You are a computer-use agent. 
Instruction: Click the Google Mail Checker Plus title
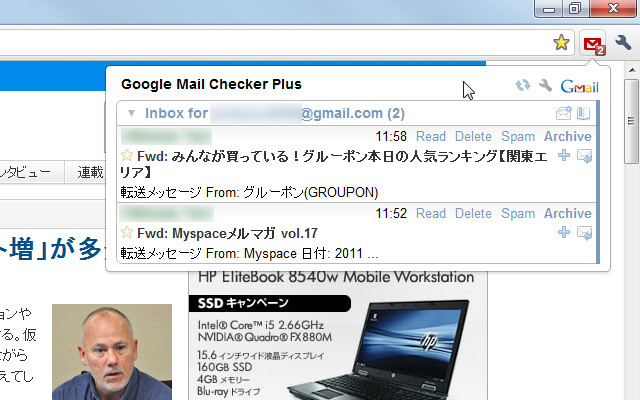tap(211, 84)
